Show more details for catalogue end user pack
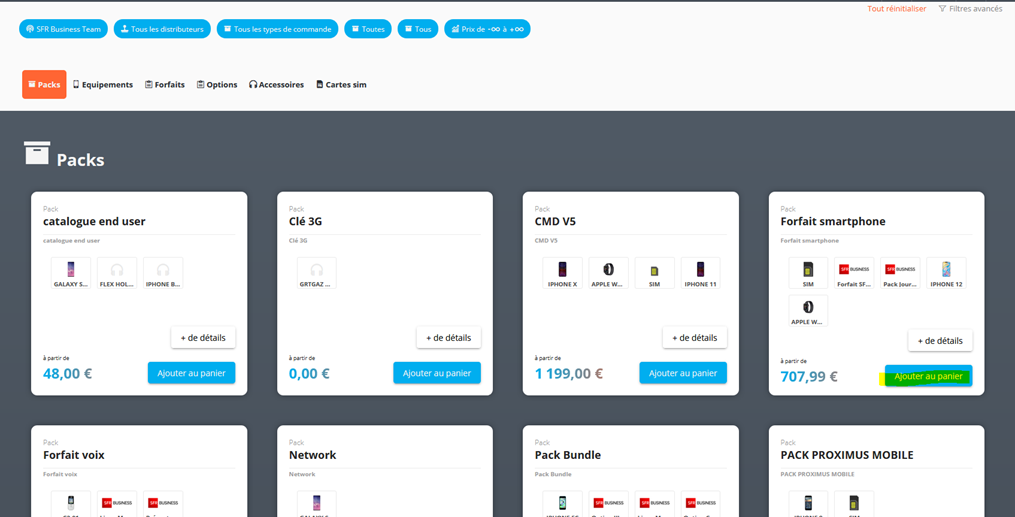 pyautogui.click(x=203, y=338)
